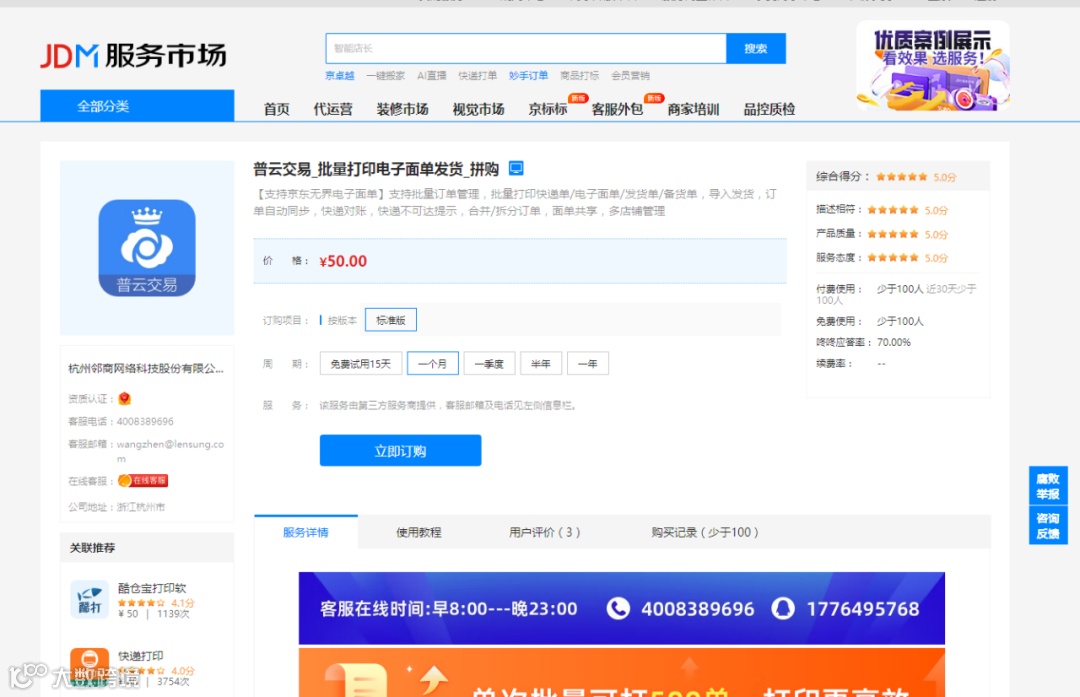Open 快递打印 recommended service title

click(x=141, y=656)
